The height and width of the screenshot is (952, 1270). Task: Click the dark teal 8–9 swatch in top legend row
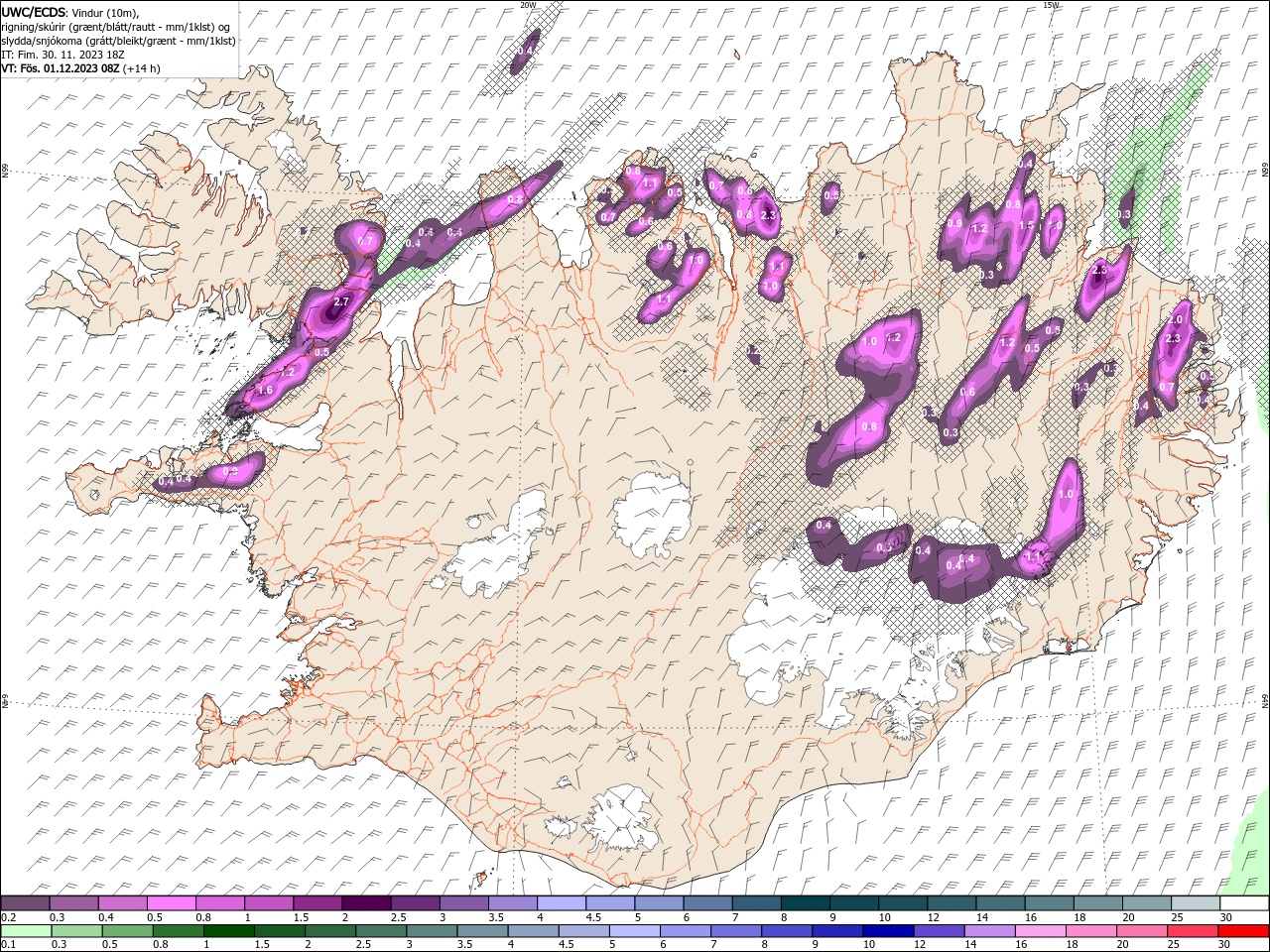(805, 903)
